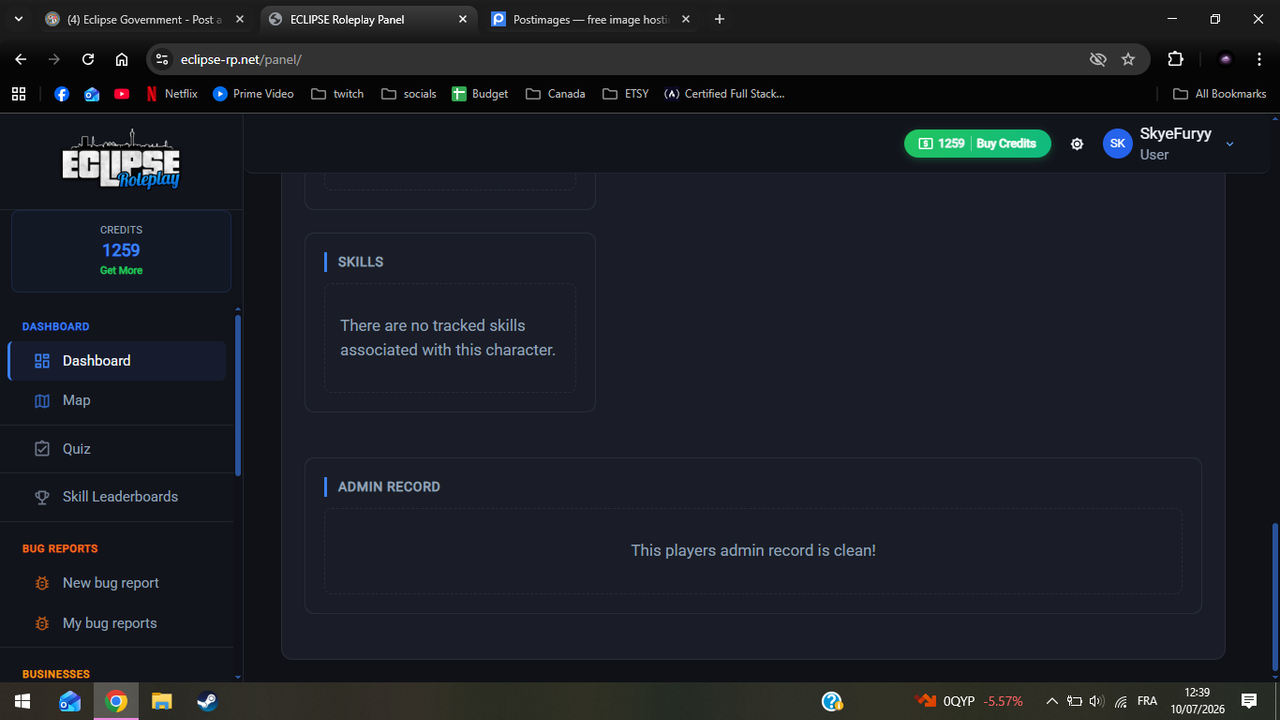Expand the SkyeFuryy user dropdown chevron
The width and height of the screenshot is (1280, 720).
(x=1230, y=144)
